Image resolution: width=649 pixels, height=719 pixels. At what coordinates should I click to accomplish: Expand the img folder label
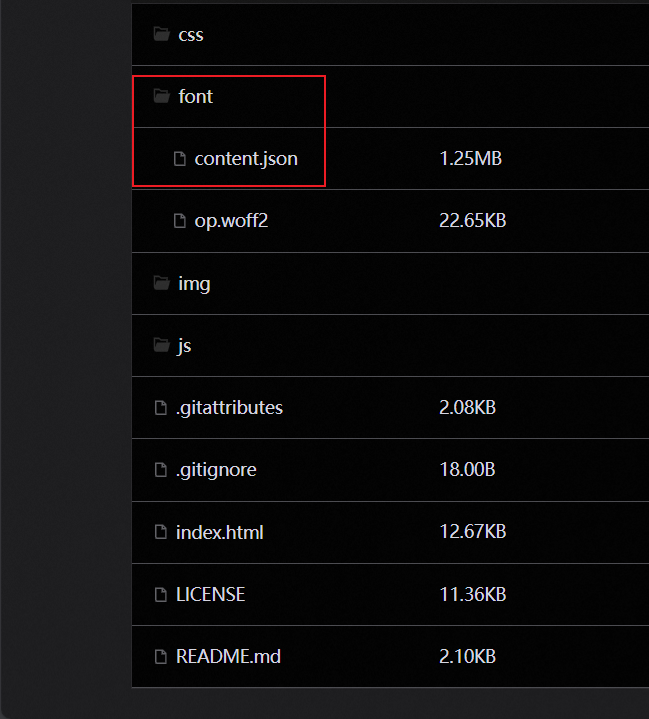(194, 284)
